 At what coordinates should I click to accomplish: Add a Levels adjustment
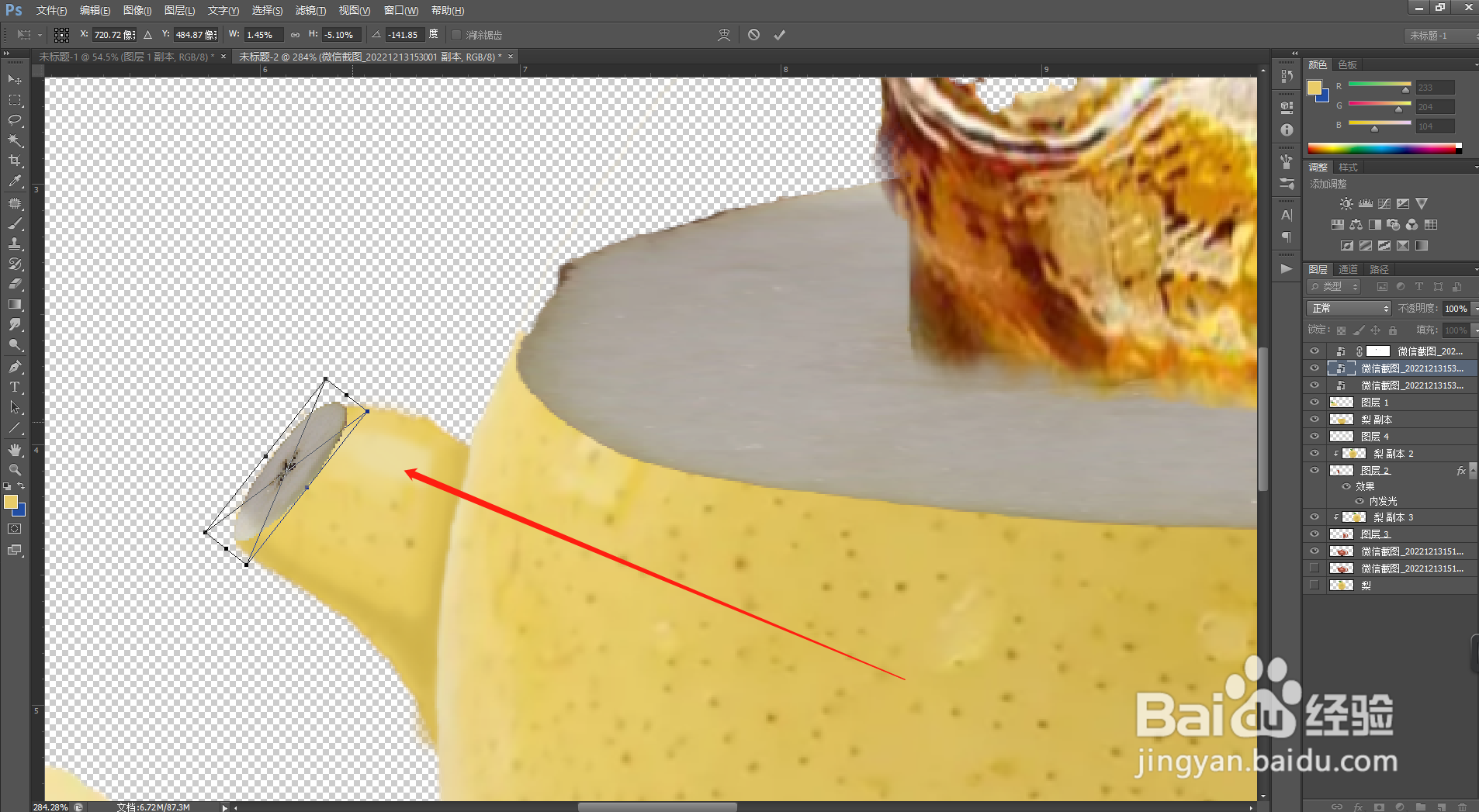[1366, 203]
